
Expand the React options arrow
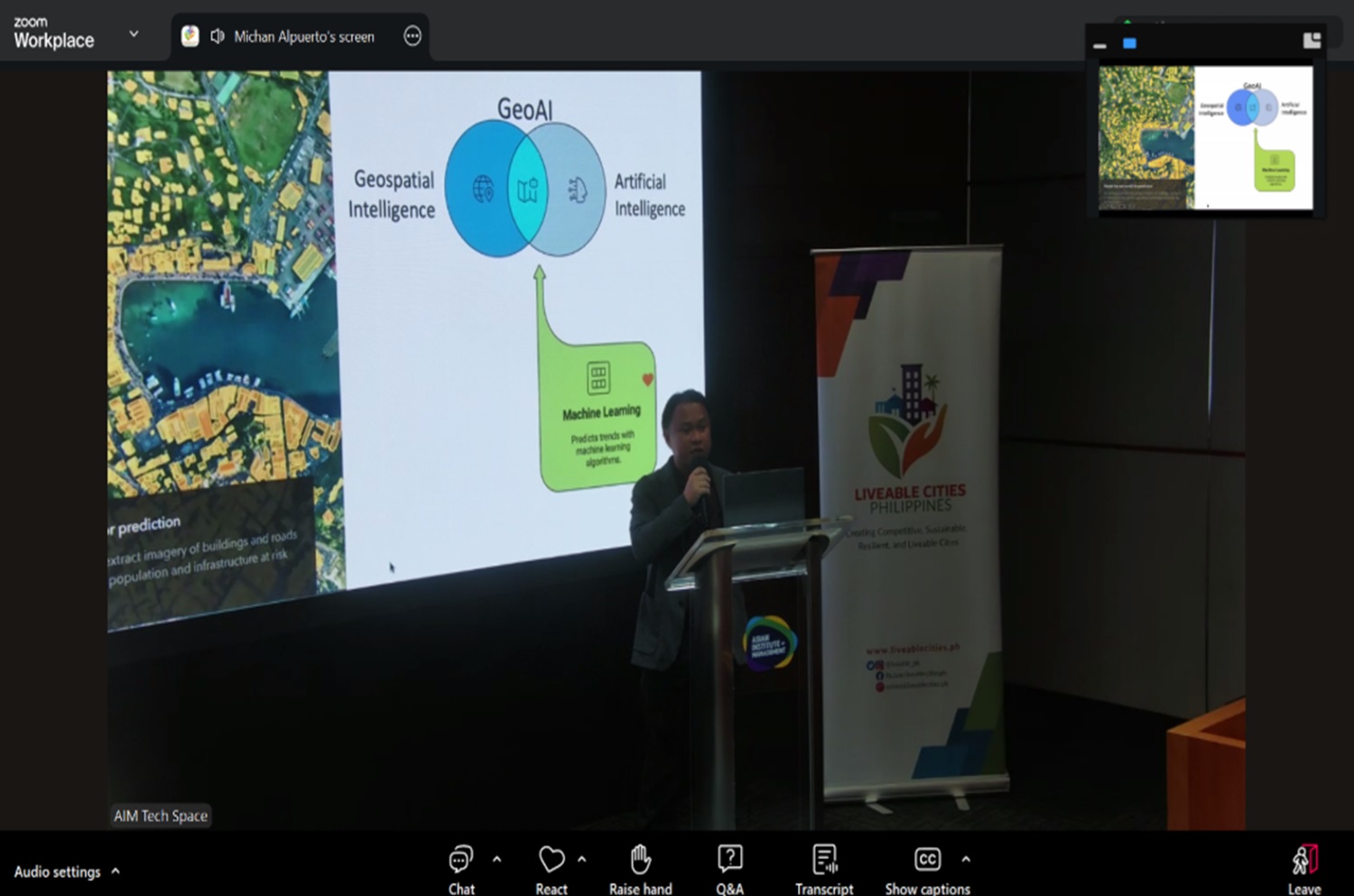pyautogui.click(x=581, y=859)
